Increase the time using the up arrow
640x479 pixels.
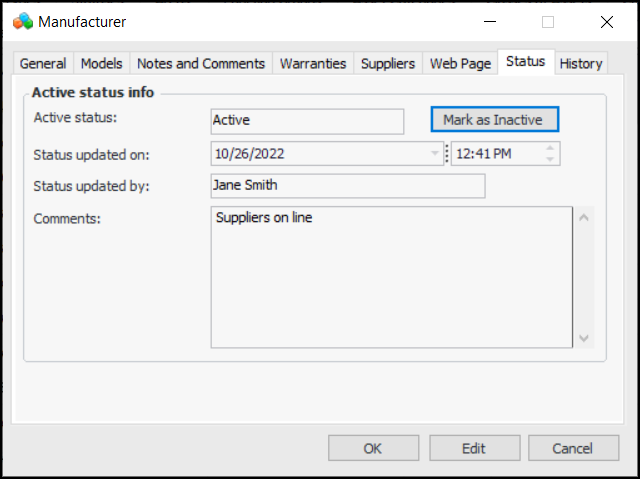tap(550, 149)
